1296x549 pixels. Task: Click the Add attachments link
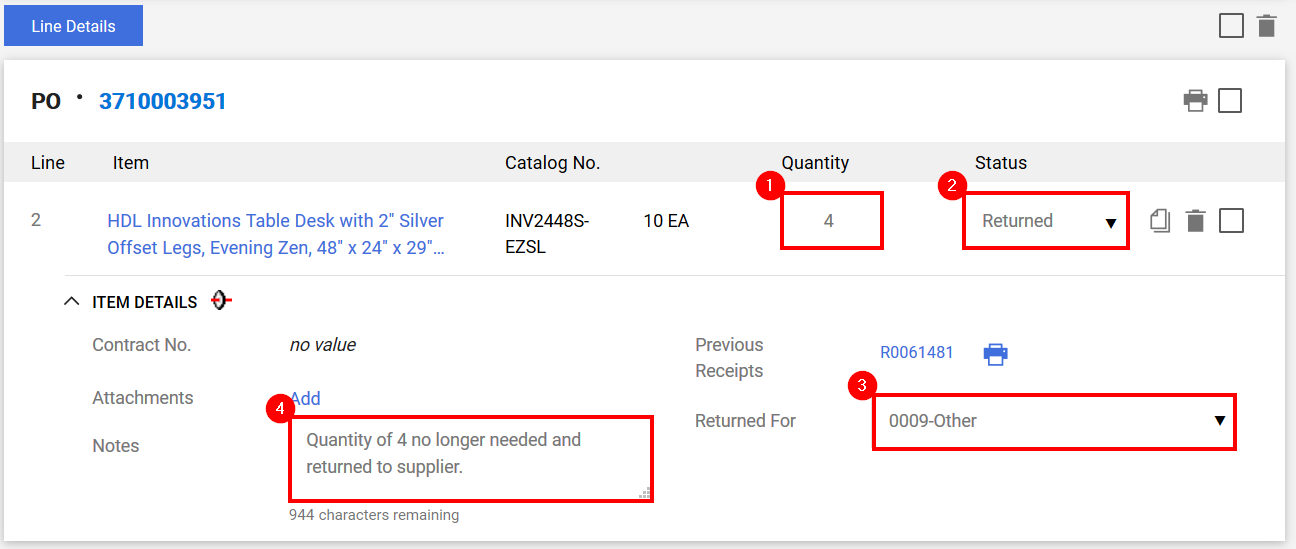tap(305, 398)
